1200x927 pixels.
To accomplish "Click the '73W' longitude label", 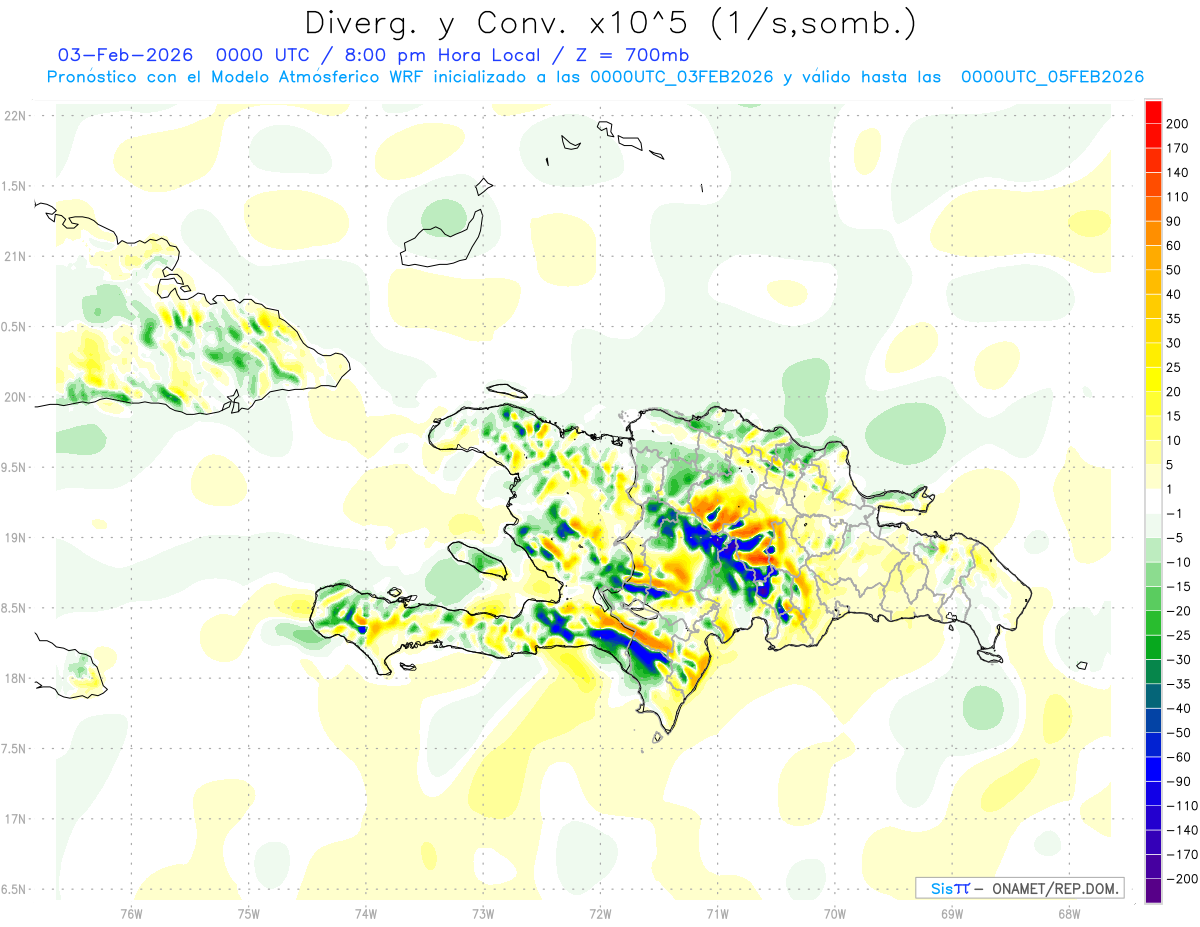I will coord(483,914).
